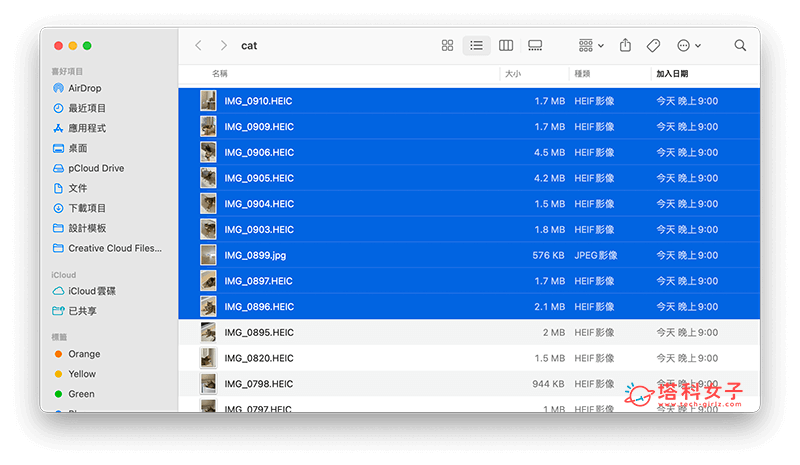Select the Orange color tag
Image resolution: width=800 pixels, height=465 pixels.
point(84,354)
